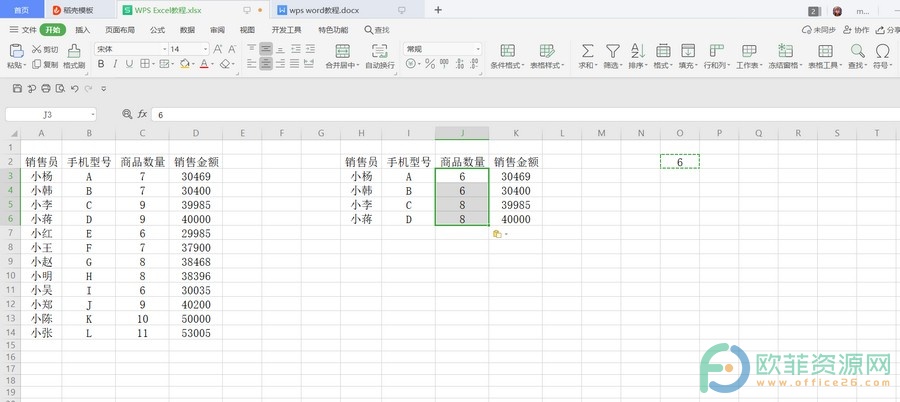Click the search (查找) box in menu bar
This screenshot has width=900, height=402.
click(x=377, y=30)
